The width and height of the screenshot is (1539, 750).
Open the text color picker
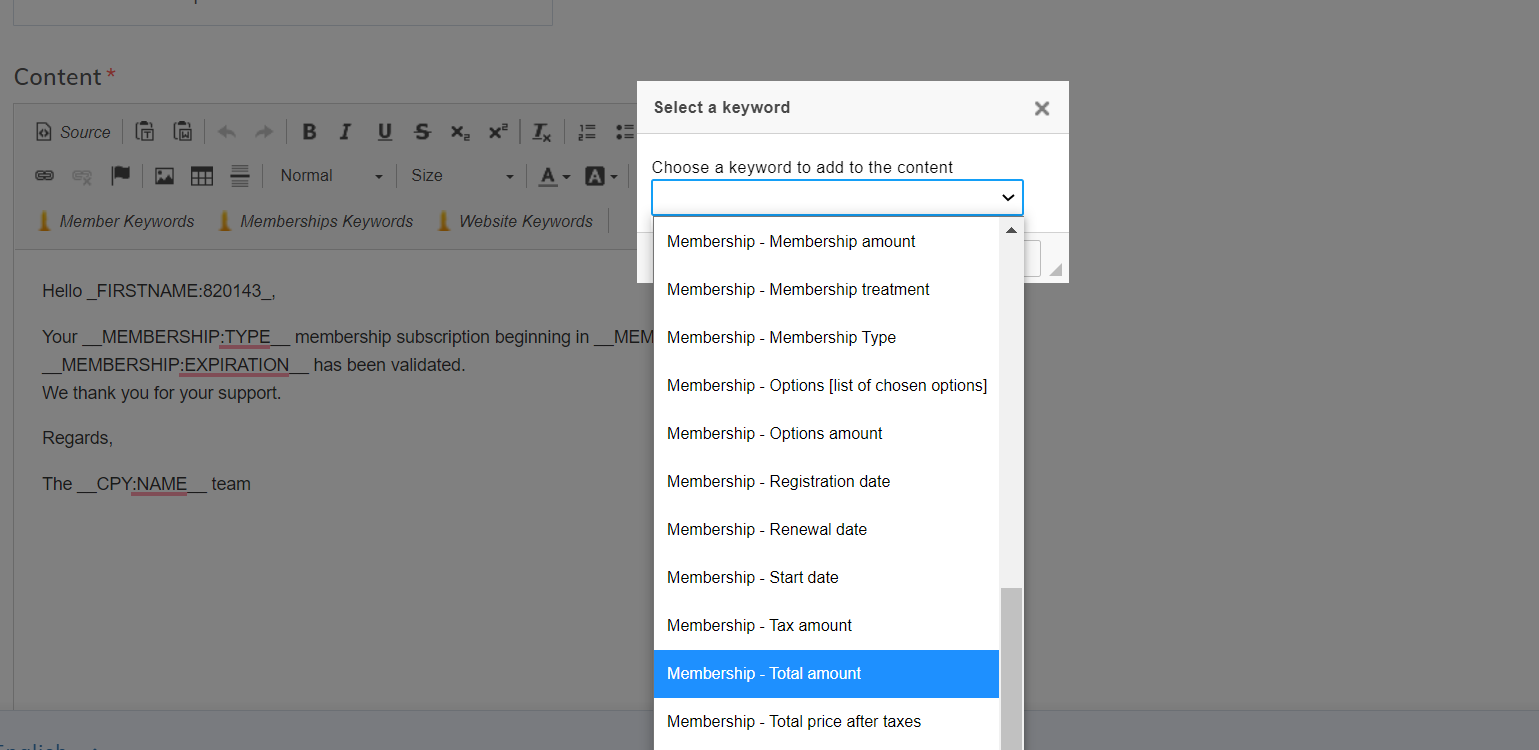pyautogui.click(x=554, y=176)
